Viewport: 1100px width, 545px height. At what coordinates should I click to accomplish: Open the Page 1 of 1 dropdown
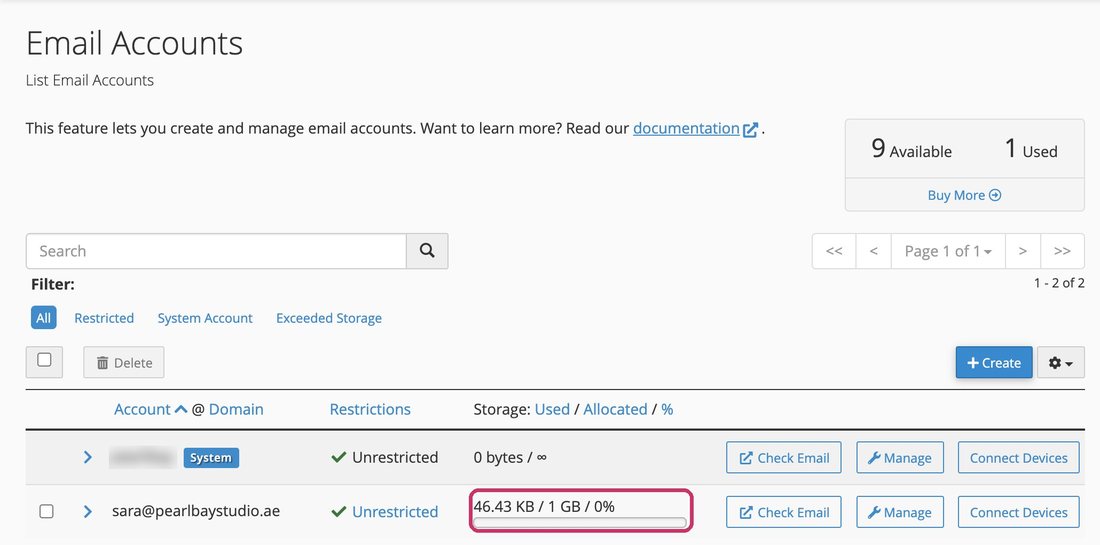click(948, 251)
